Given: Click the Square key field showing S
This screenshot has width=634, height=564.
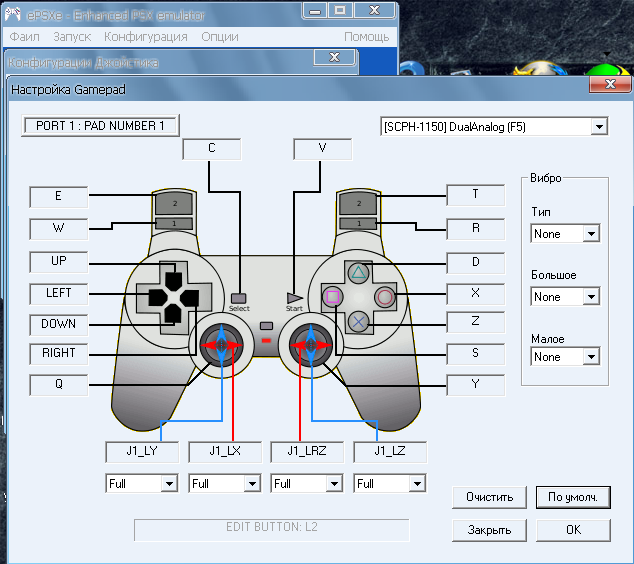Looking at the screenshot, I should (x=476, y=354).
